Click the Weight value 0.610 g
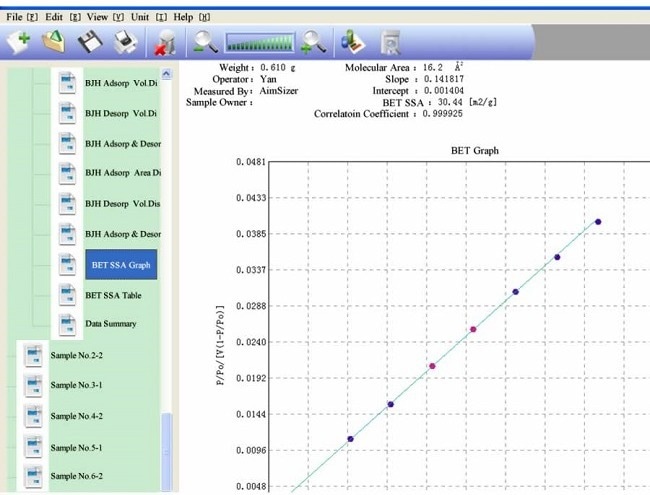The image size is (650, 495). (278, 68)
